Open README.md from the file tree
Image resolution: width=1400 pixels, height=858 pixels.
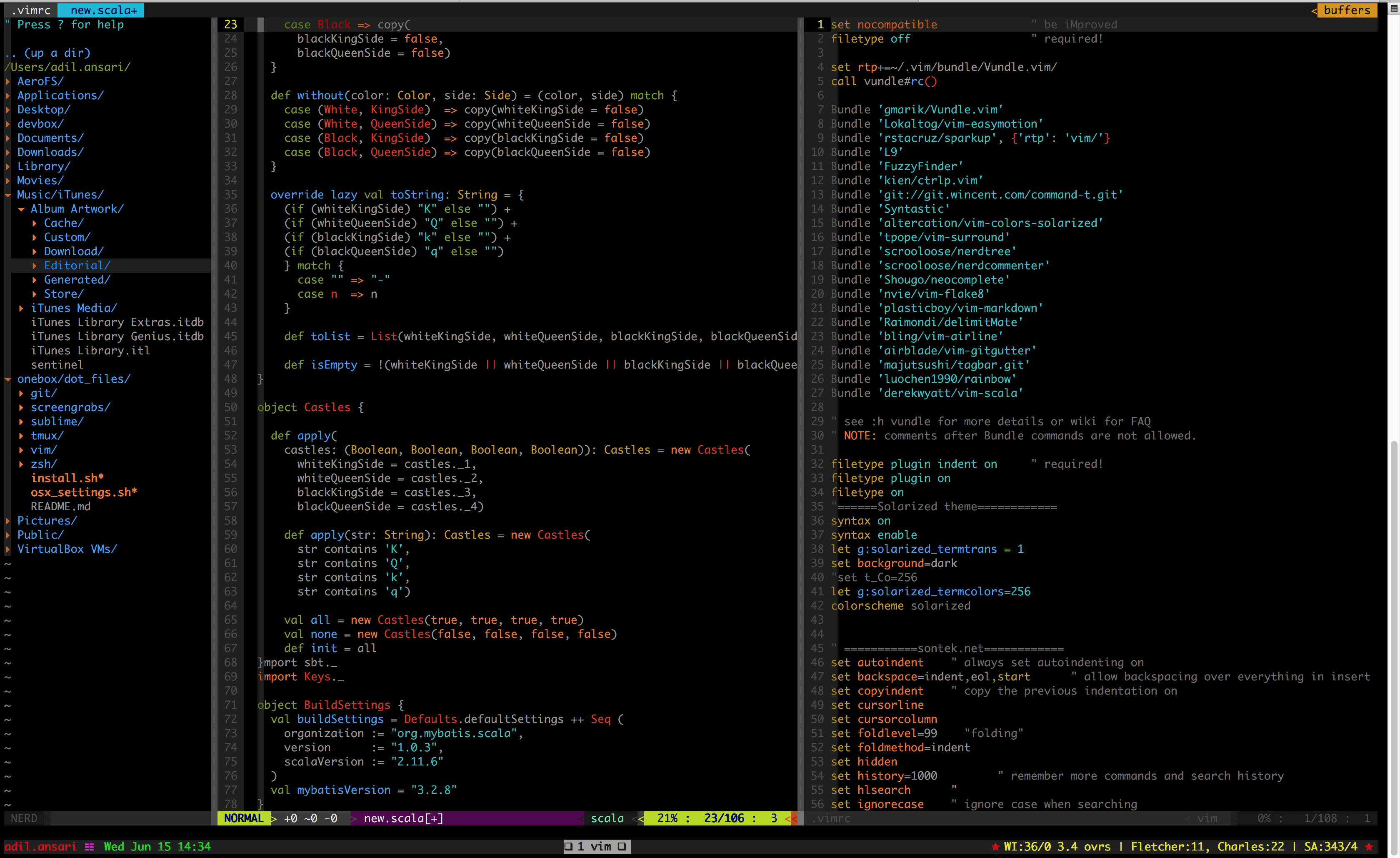click(x=60, y=507)
